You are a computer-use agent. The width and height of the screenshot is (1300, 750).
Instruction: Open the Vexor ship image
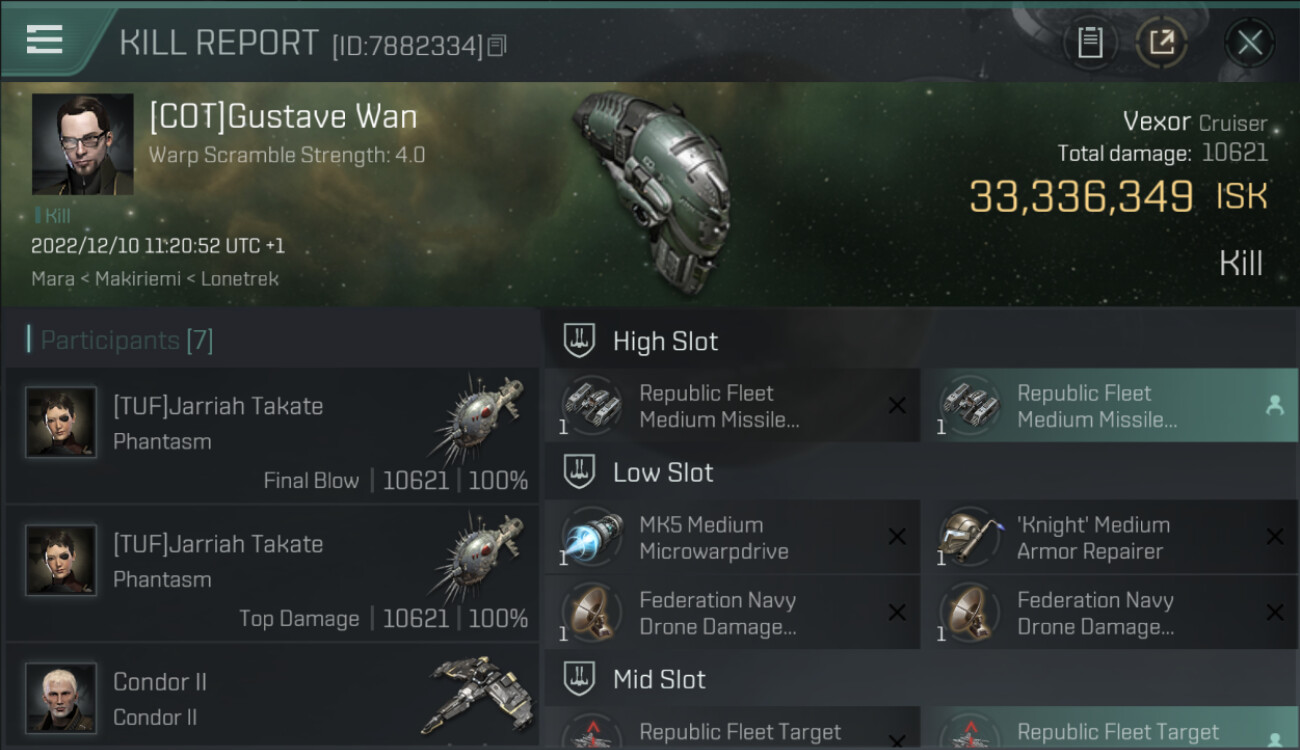pos(650,190)
